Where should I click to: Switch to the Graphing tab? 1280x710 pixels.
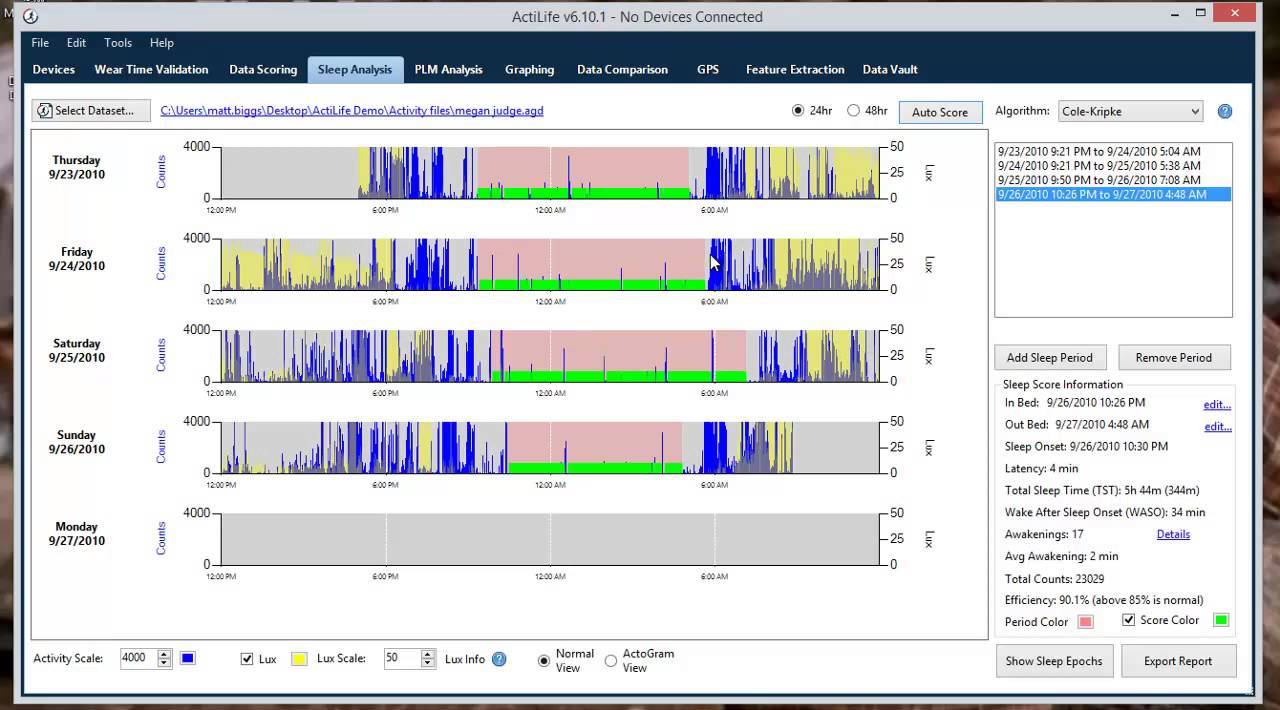pyautogui.click(x=529, y=69)
